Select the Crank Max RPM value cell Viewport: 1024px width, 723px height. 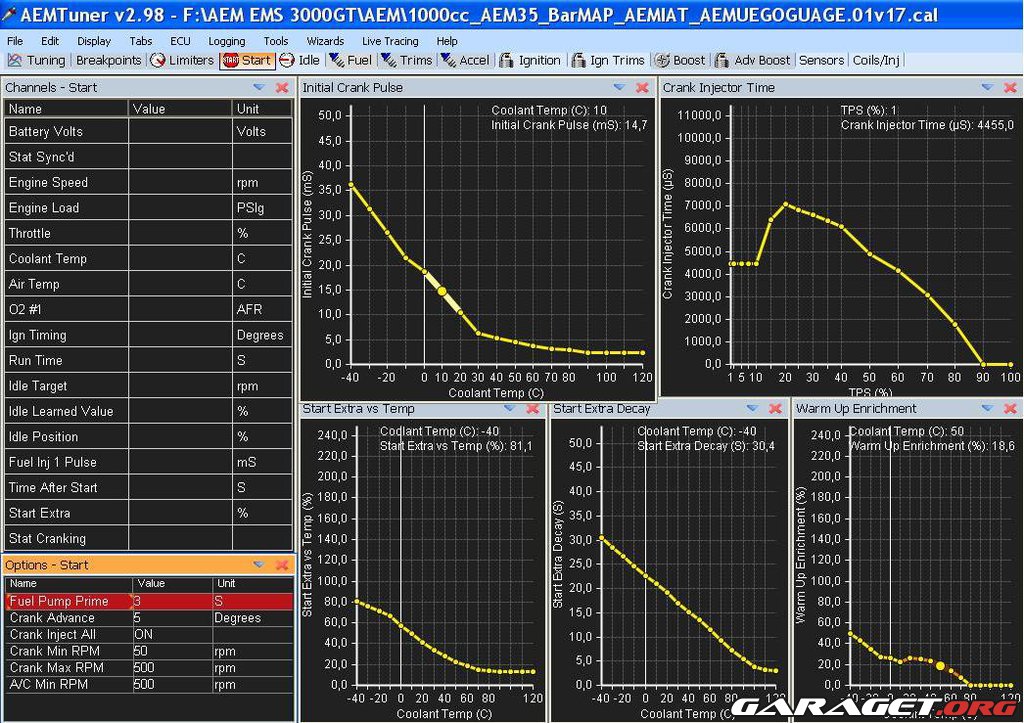point(173,667)
